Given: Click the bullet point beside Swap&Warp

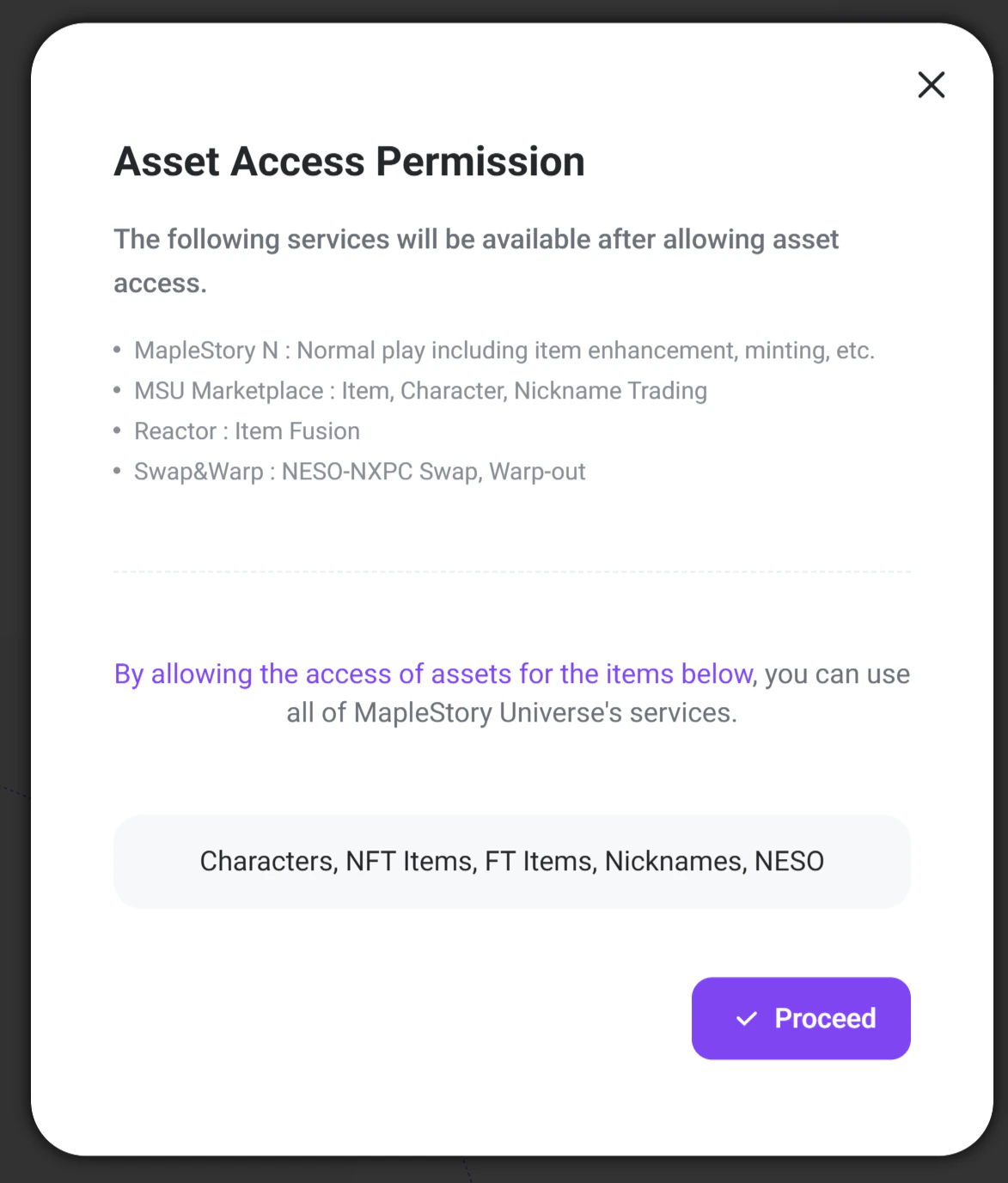Looking at the screenshot, I should coord(119,470).
